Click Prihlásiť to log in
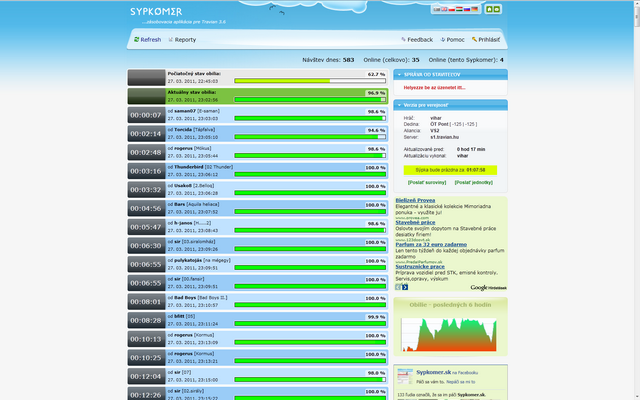 [486, 40]
